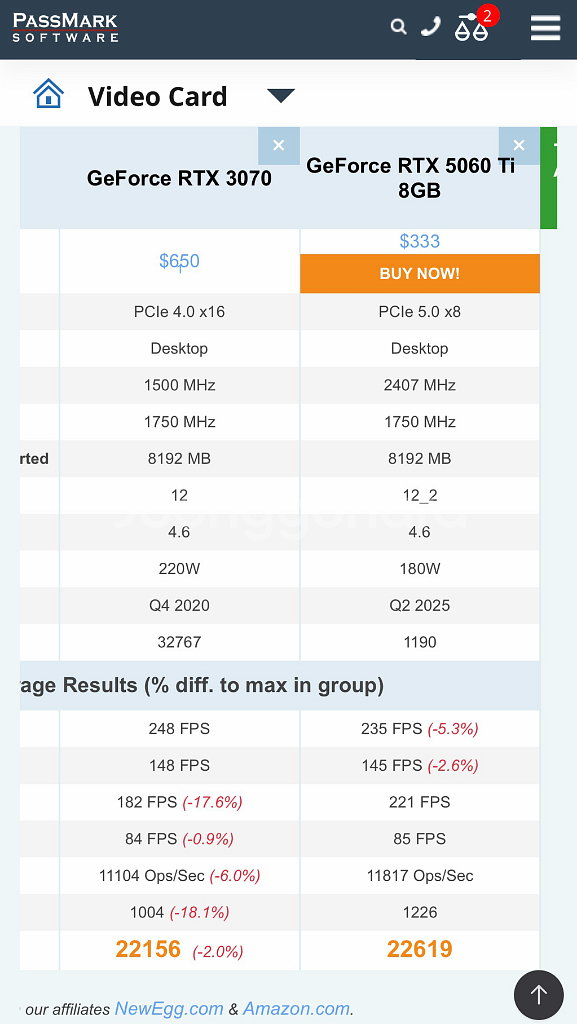577x1024 pixels.
Task: Open the site search icon
Action: [399, 26]
